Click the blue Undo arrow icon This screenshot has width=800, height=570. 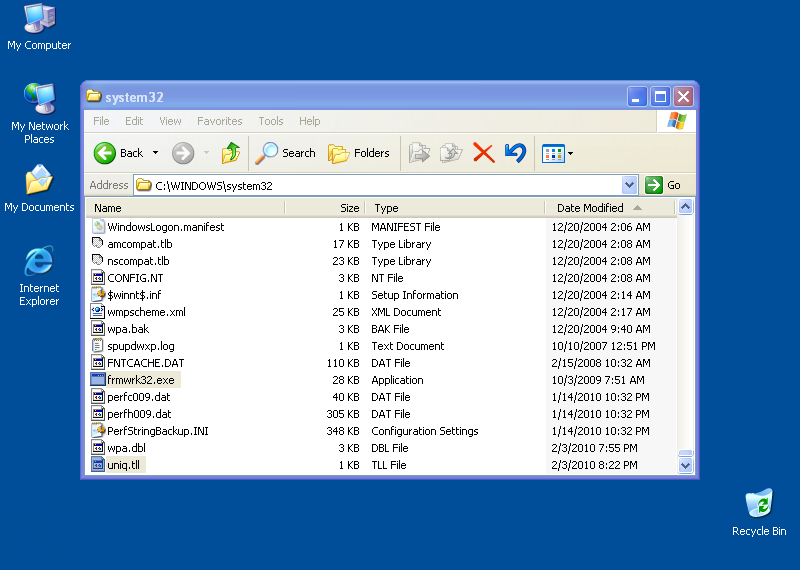(x=515, y=153)
